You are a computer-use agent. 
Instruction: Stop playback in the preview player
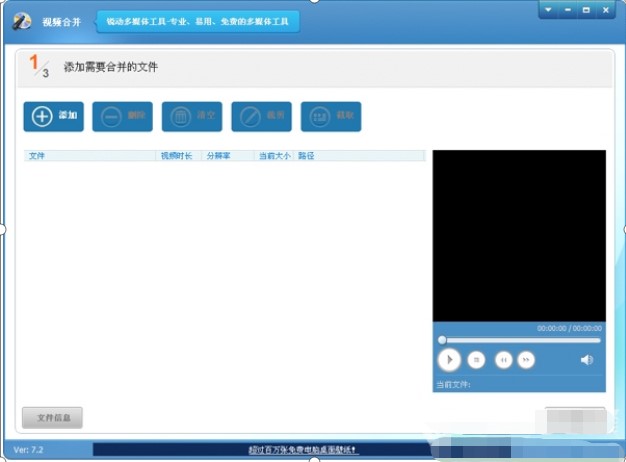[x=476, y=360]
